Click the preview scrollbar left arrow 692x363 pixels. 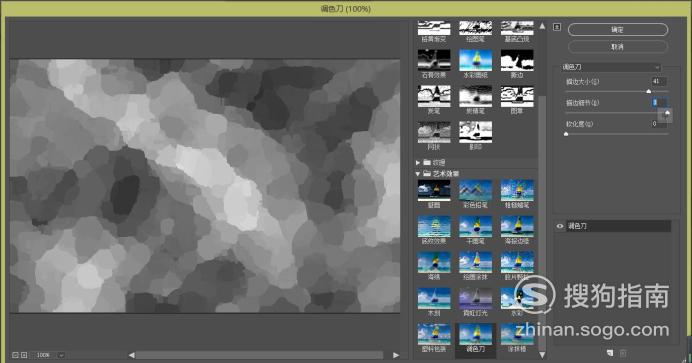point(131,355)
